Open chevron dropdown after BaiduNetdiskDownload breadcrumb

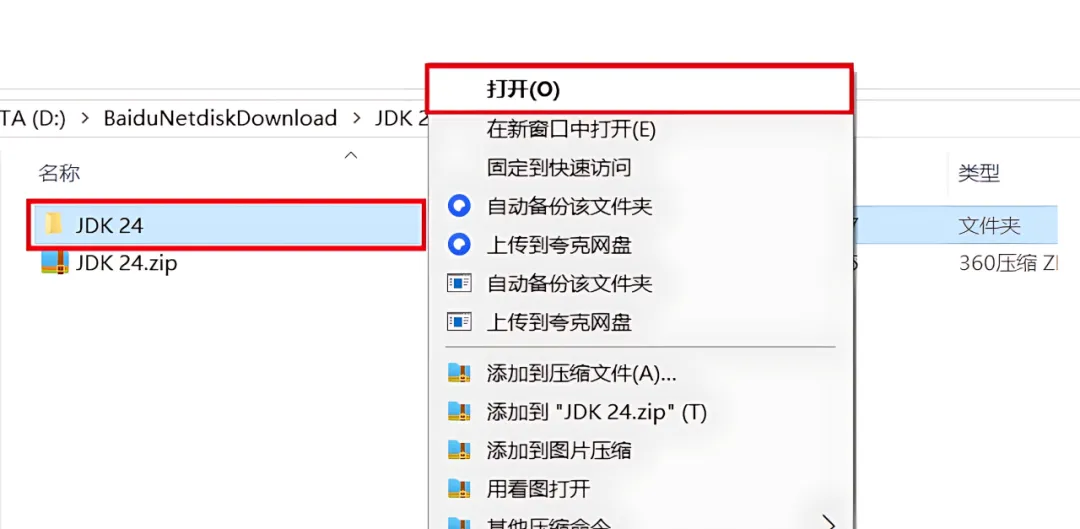(x=357, y=118)
